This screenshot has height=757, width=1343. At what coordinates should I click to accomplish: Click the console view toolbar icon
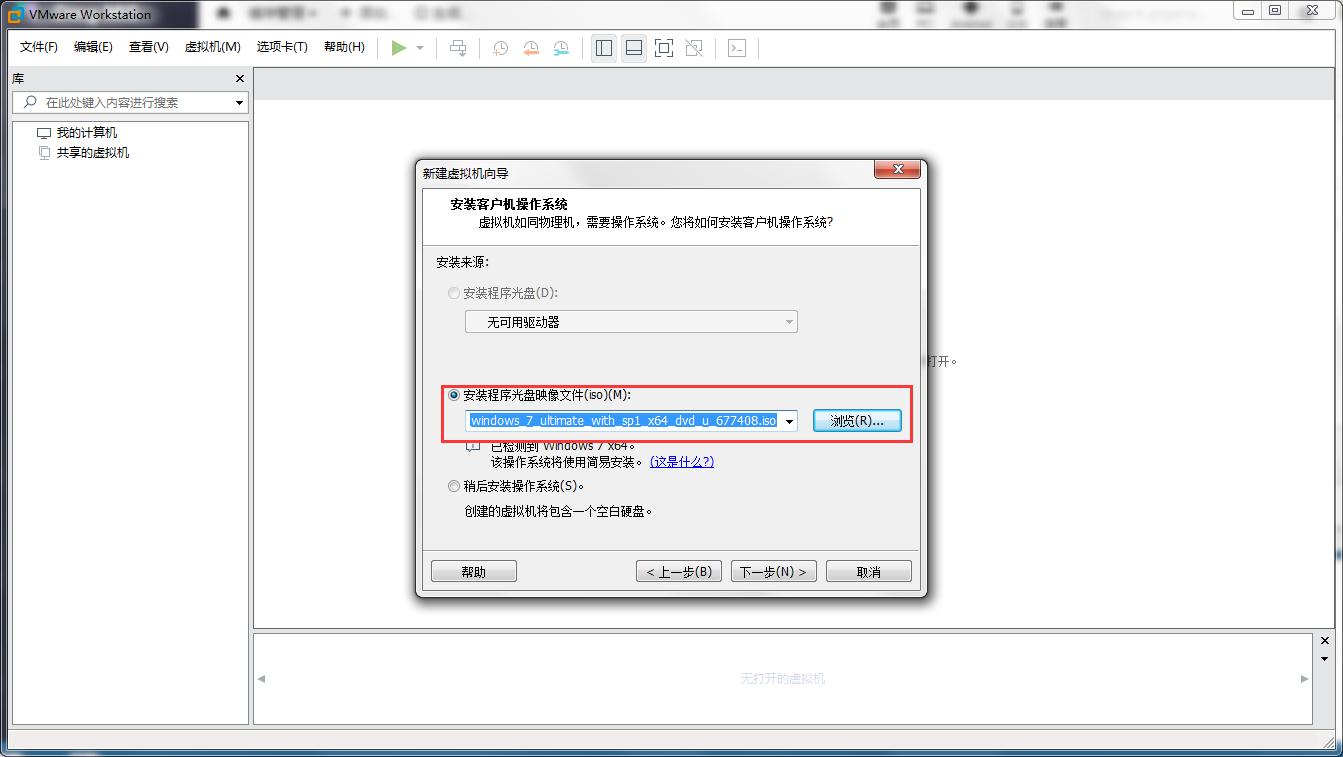tap(737, 48)
